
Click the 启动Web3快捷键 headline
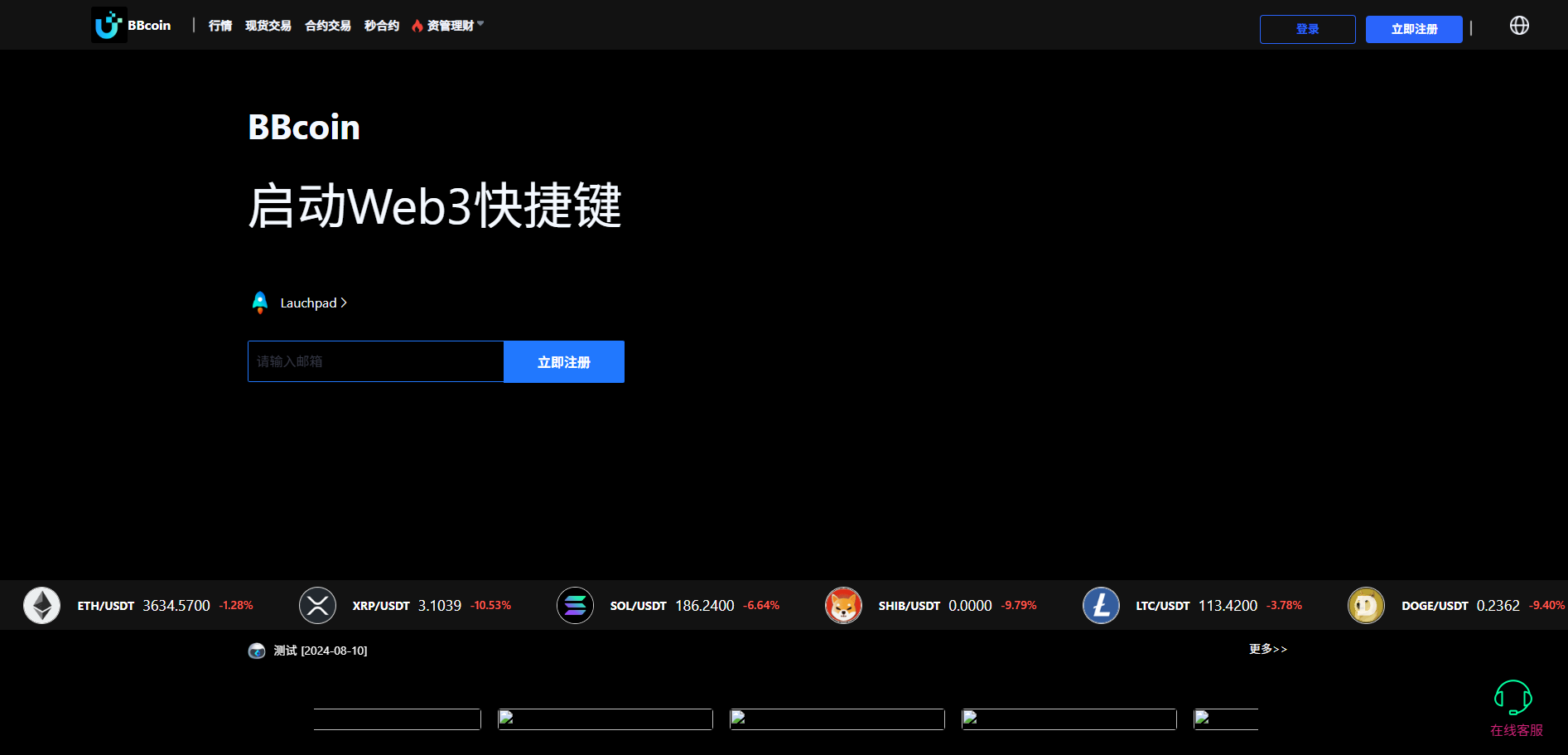[x=435, y=206]
